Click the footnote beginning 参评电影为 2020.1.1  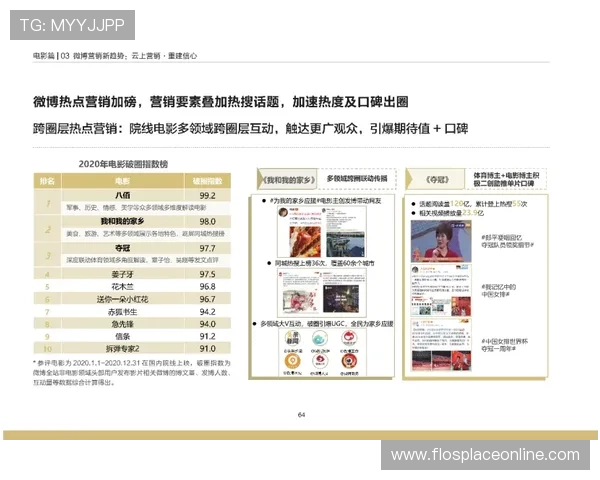(132, 372)
